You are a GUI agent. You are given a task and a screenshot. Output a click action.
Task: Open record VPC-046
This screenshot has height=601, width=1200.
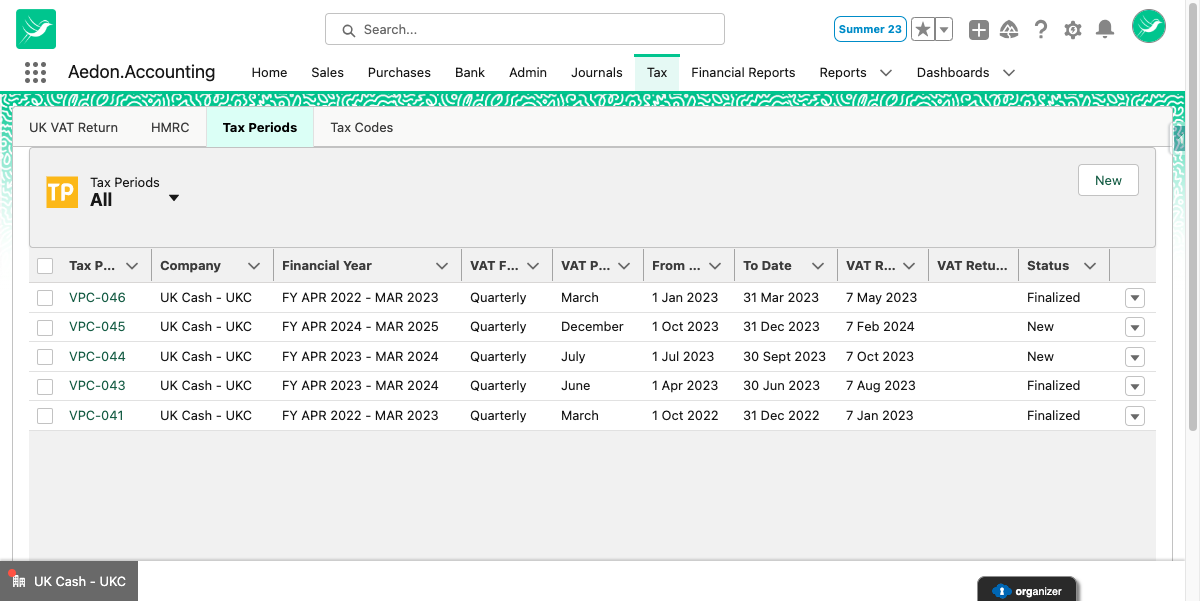tap(97, 298)
